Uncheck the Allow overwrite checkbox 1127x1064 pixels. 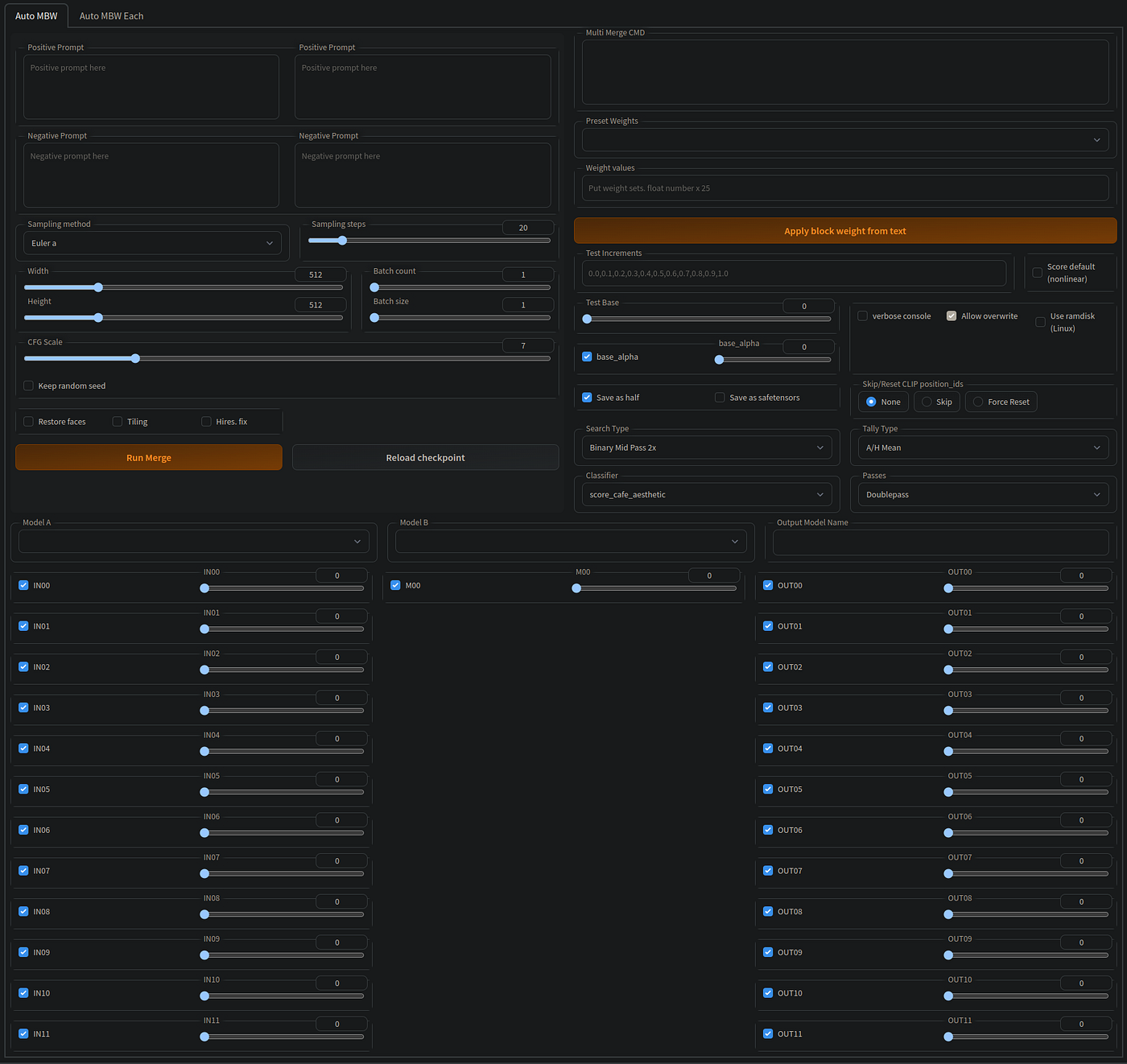[x=952, y=316]
